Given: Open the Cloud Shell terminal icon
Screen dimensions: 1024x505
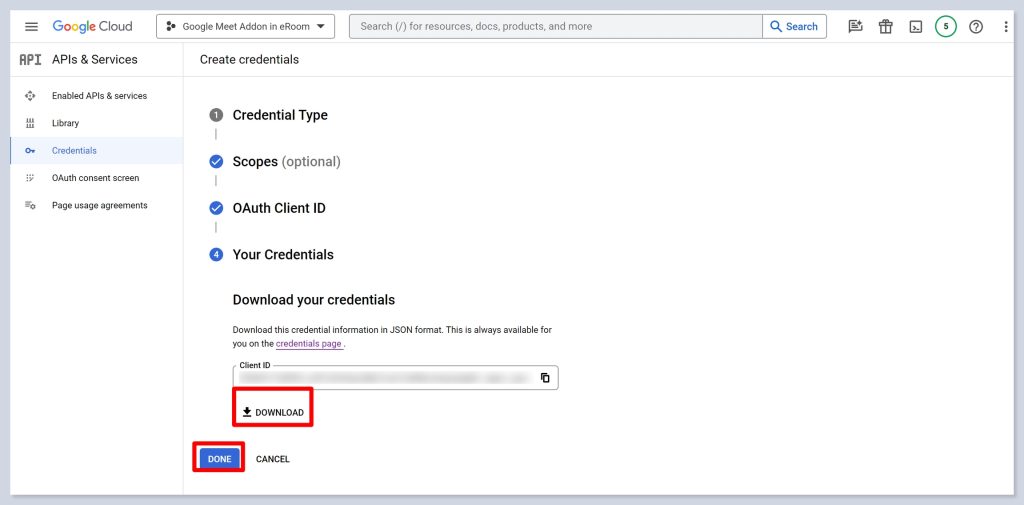Looking at the screenshot, I should click(915, 27).
